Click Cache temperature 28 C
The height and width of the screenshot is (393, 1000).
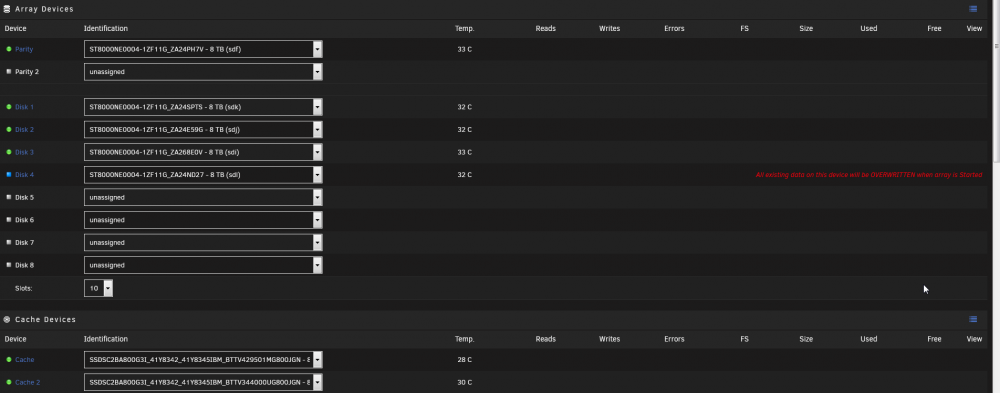[x=464, y=360]
